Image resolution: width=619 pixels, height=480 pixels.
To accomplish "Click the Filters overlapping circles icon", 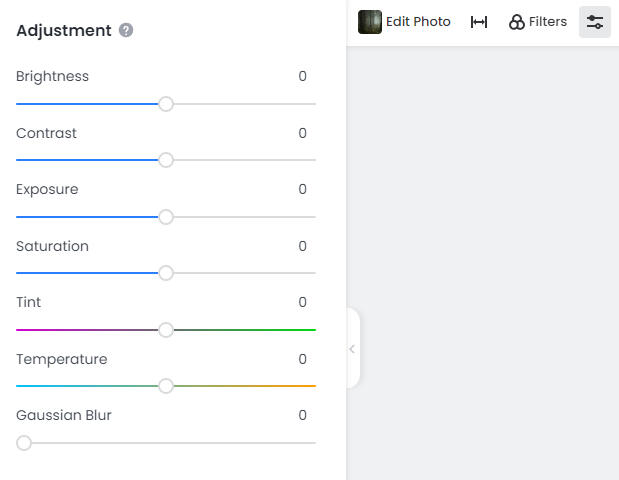I will coord(517,22).
